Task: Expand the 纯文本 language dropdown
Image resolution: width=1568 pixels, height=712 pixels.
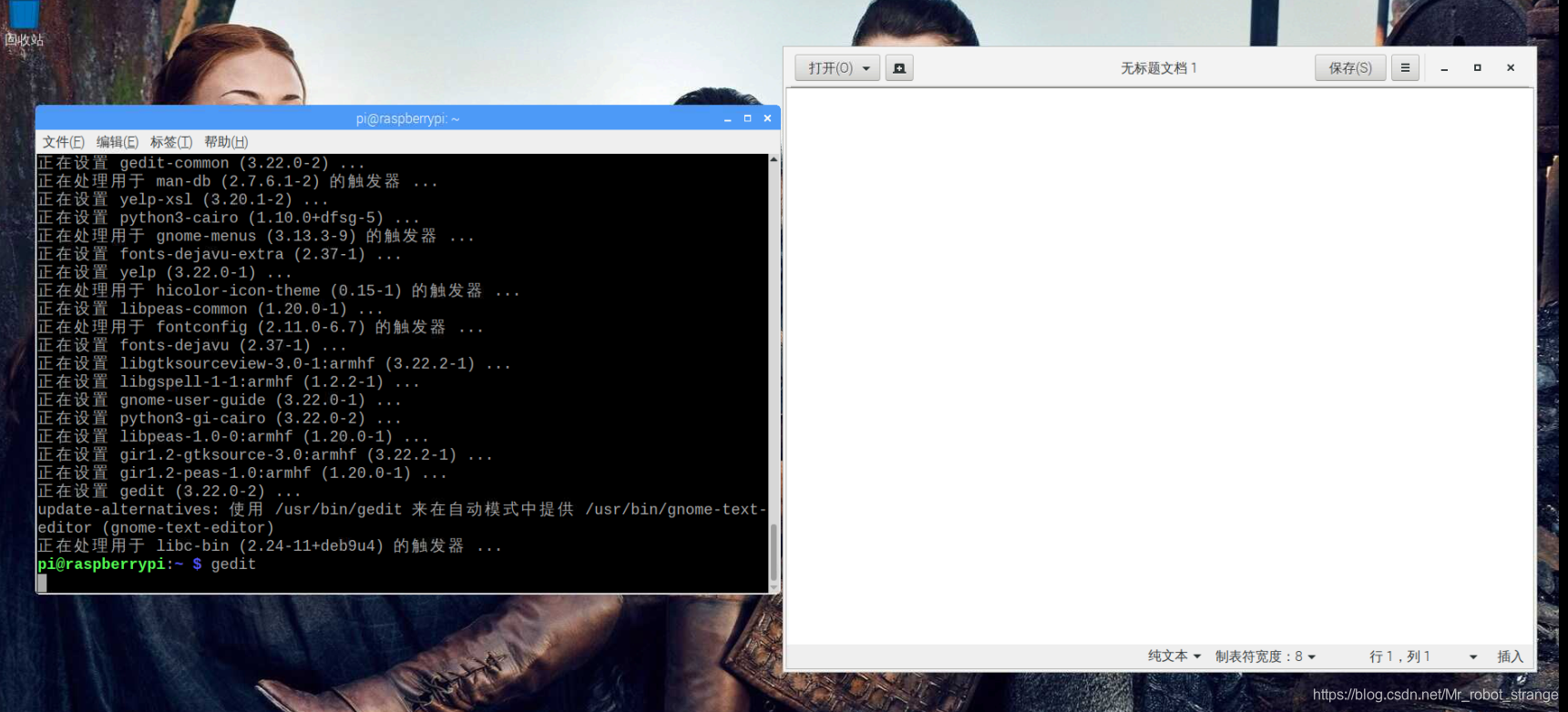Action: pyautogui.click(x=1173, y=656)
